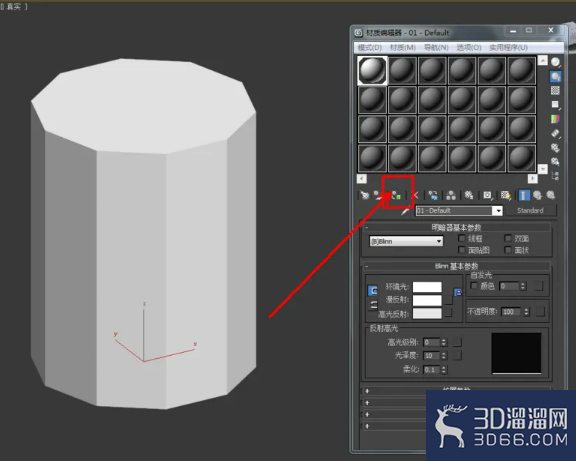Open material editor Options icon
The height and width of the screenshot is (461, 576).
click(x=555, y=148)
